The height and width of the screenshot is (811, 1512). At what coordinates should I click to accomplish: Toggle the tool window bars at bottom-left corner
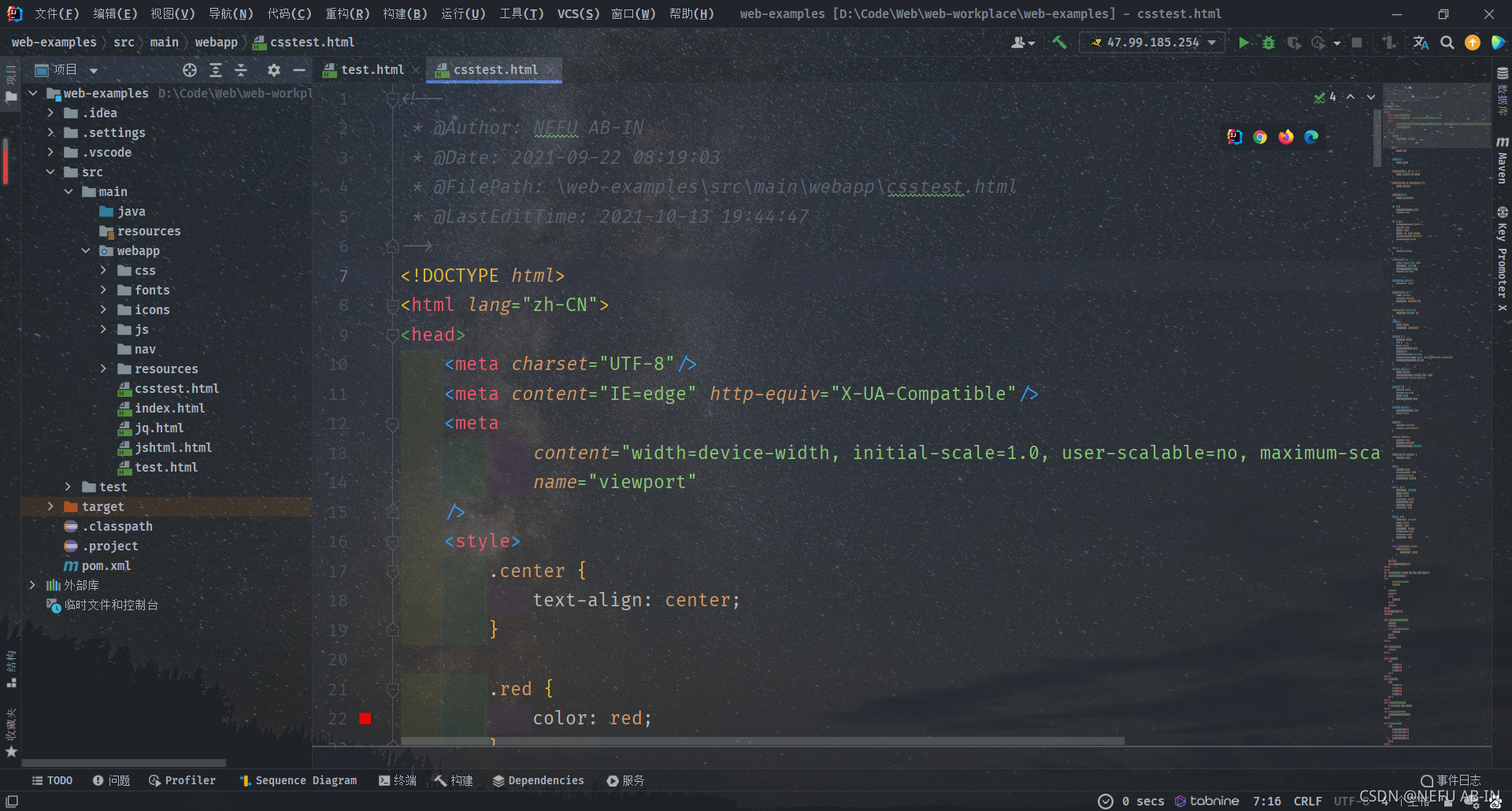[x=12, y=801]
